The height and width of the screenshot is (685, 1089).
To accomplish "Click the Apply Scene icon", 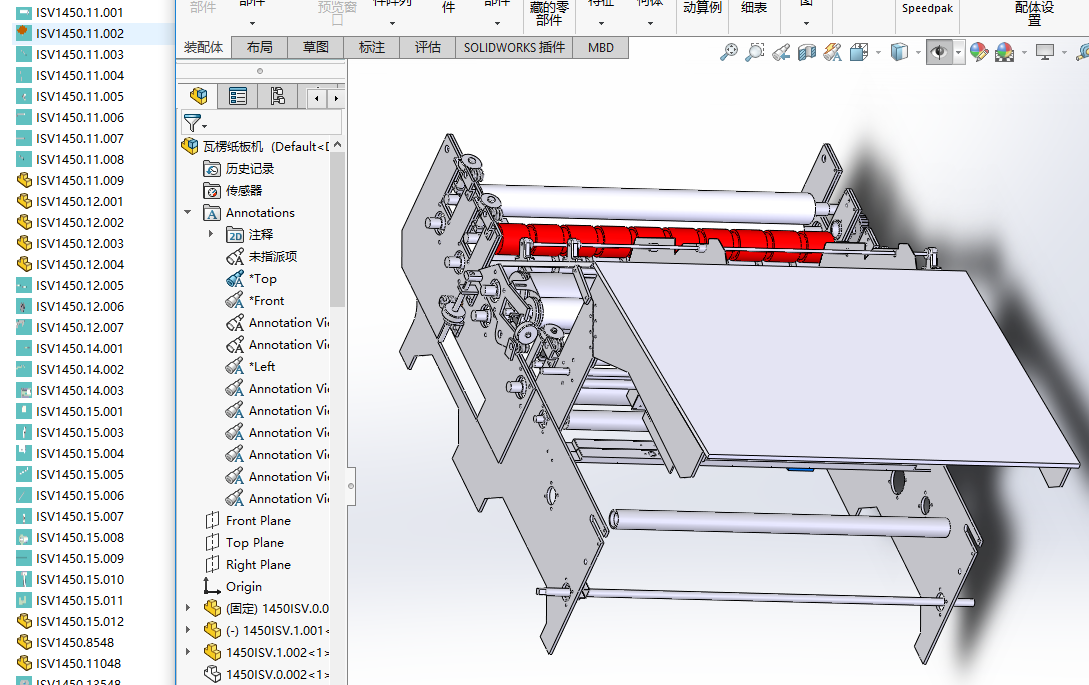I will pyautogui.click(x=1004, y=52).
